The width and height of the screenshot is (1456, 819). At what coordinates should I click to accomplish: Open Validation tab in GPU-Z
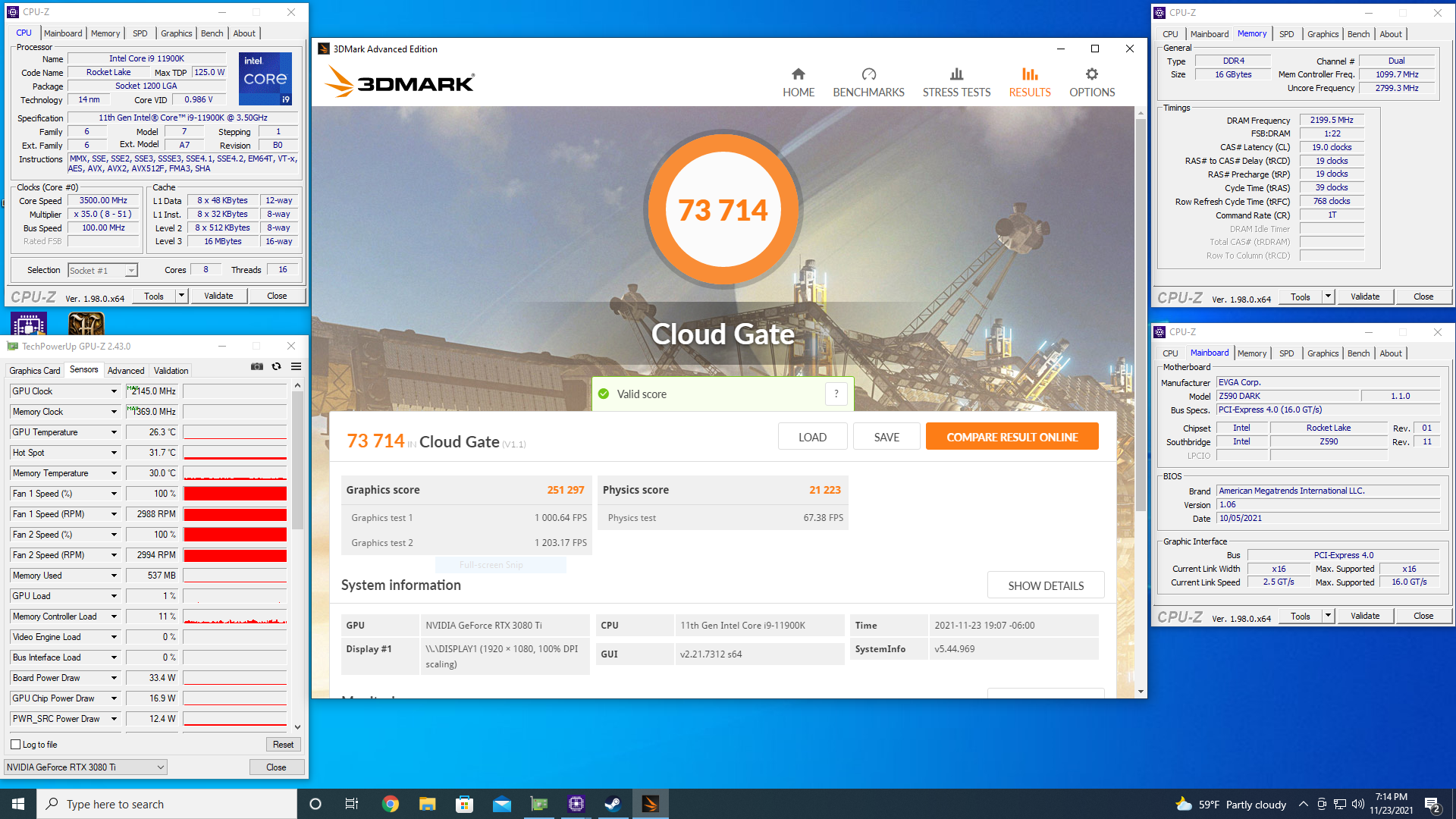tap(171, 371)
